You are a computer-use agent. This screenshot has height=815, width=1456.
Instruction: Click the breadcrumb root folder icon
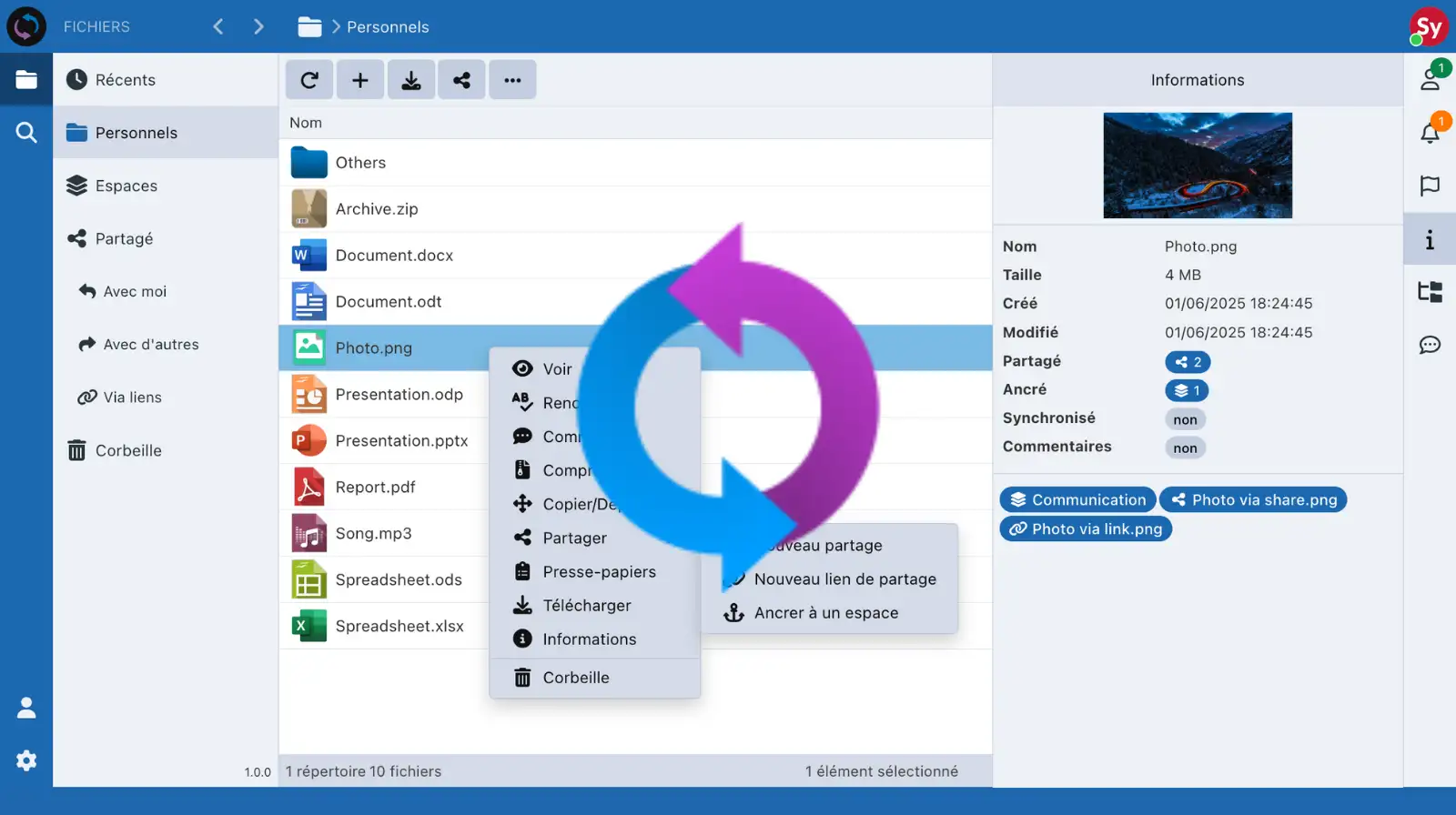click(309, 26)
